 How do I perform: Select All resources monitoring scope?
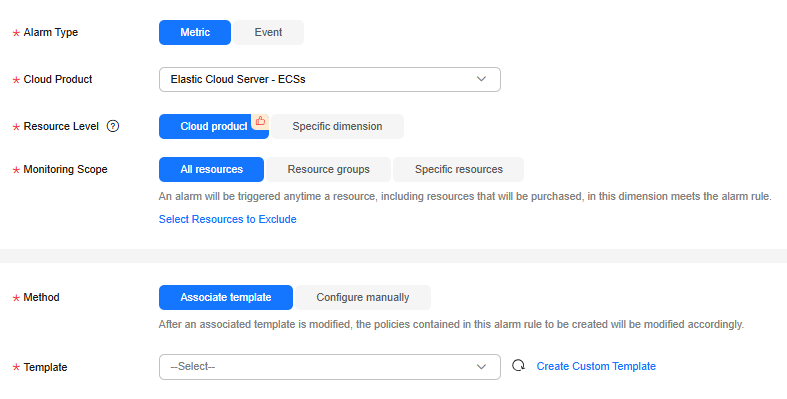click(x=211, y=169)
